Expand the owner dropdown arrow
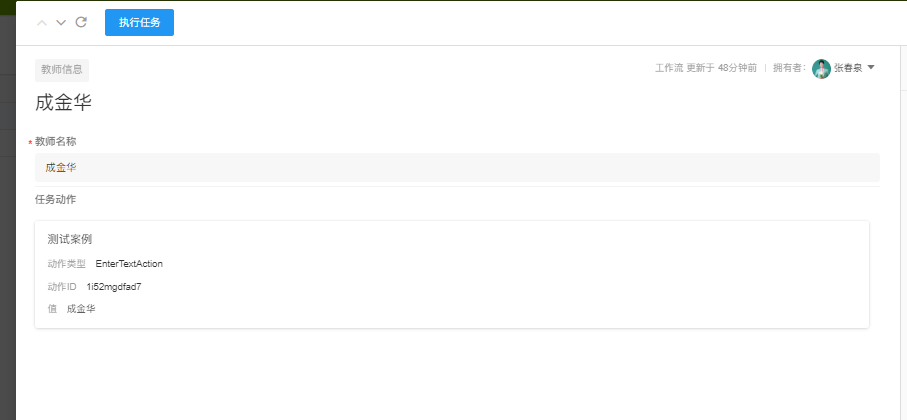The height and width of the screenshot is (420, 907). 871,68
